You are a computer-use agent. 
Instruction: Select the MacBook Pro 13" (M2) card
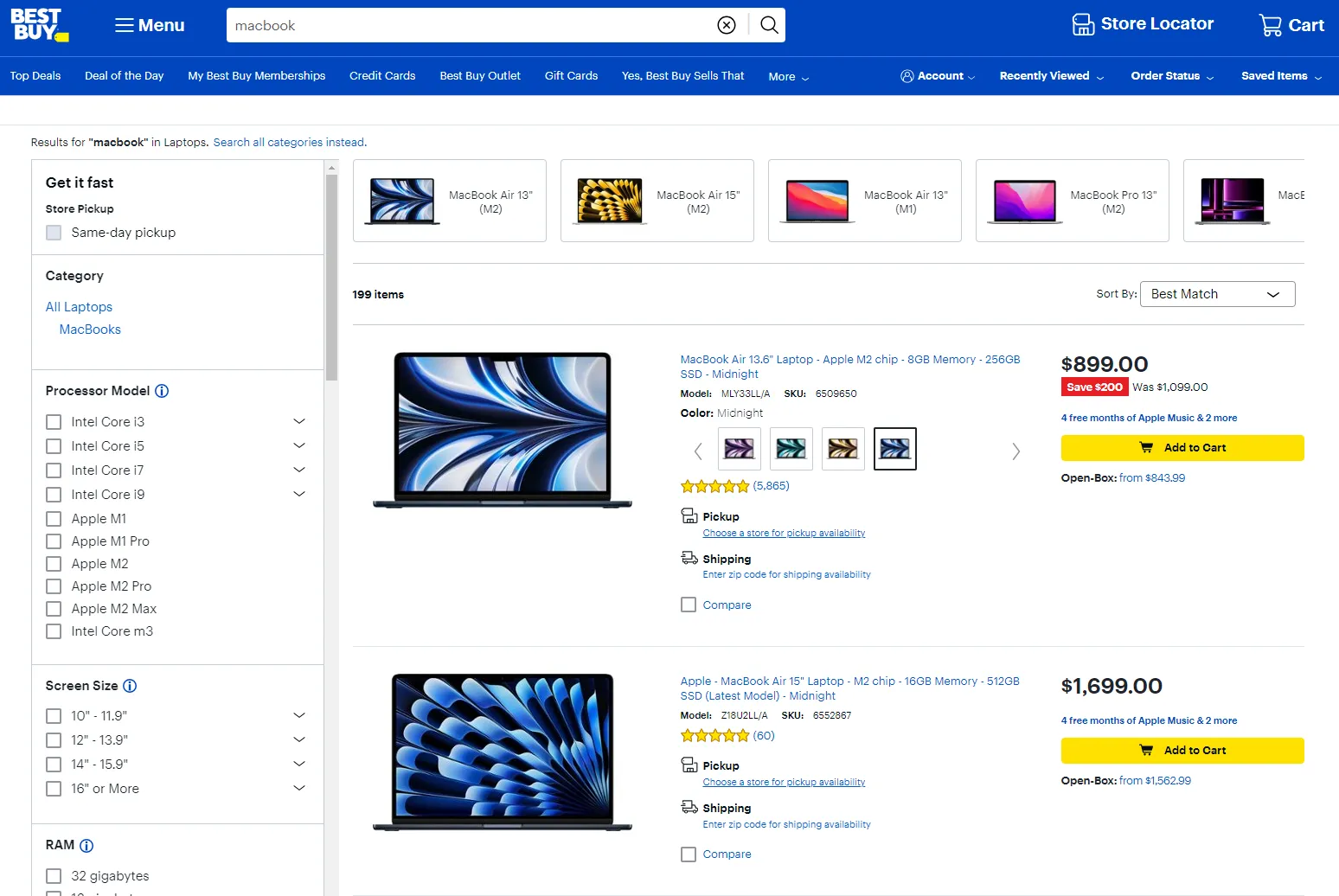click(1073, 201)
